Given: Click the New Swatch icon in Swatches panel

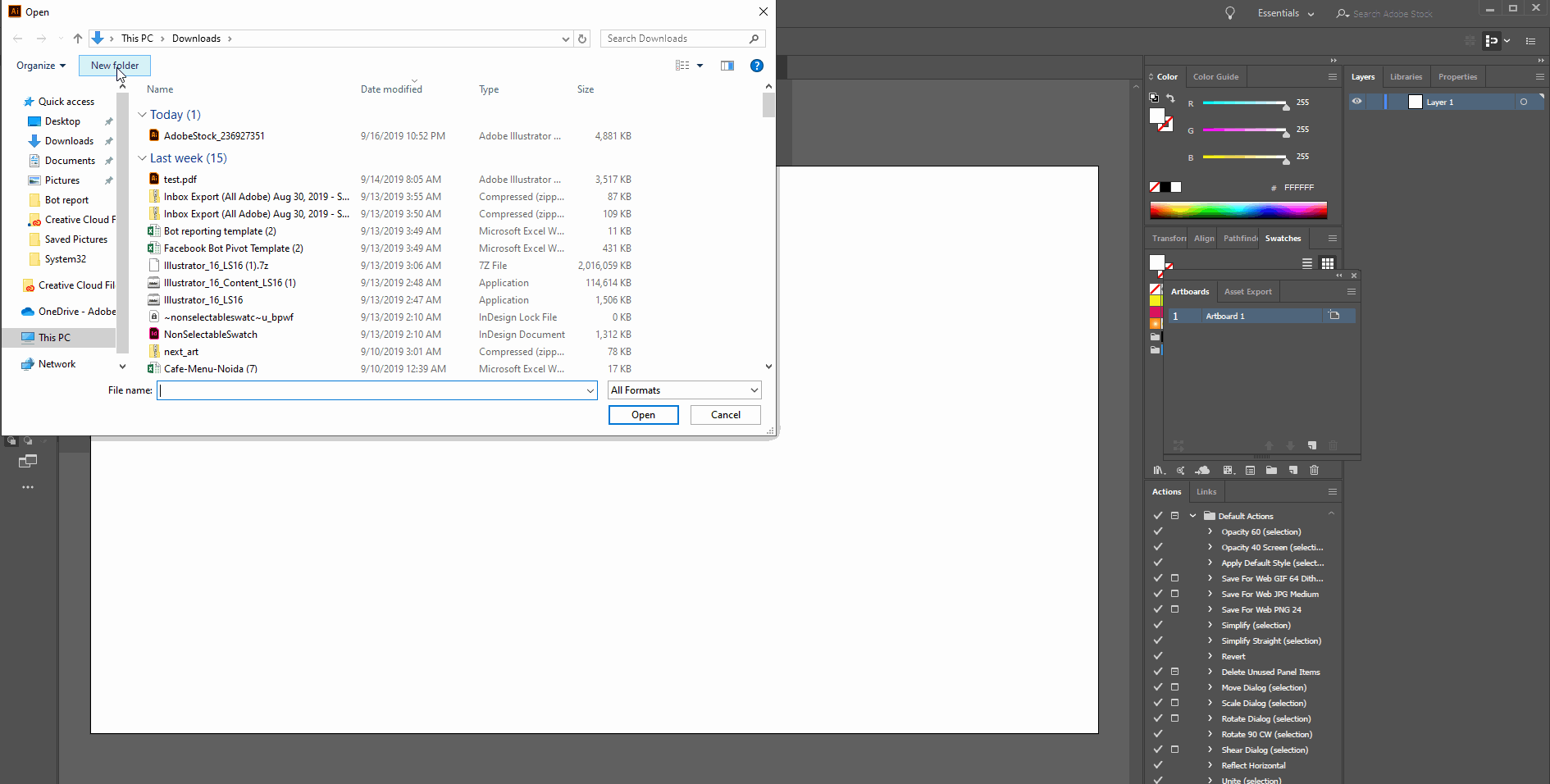Looking at the screenshot, I should click(1293, 471).
